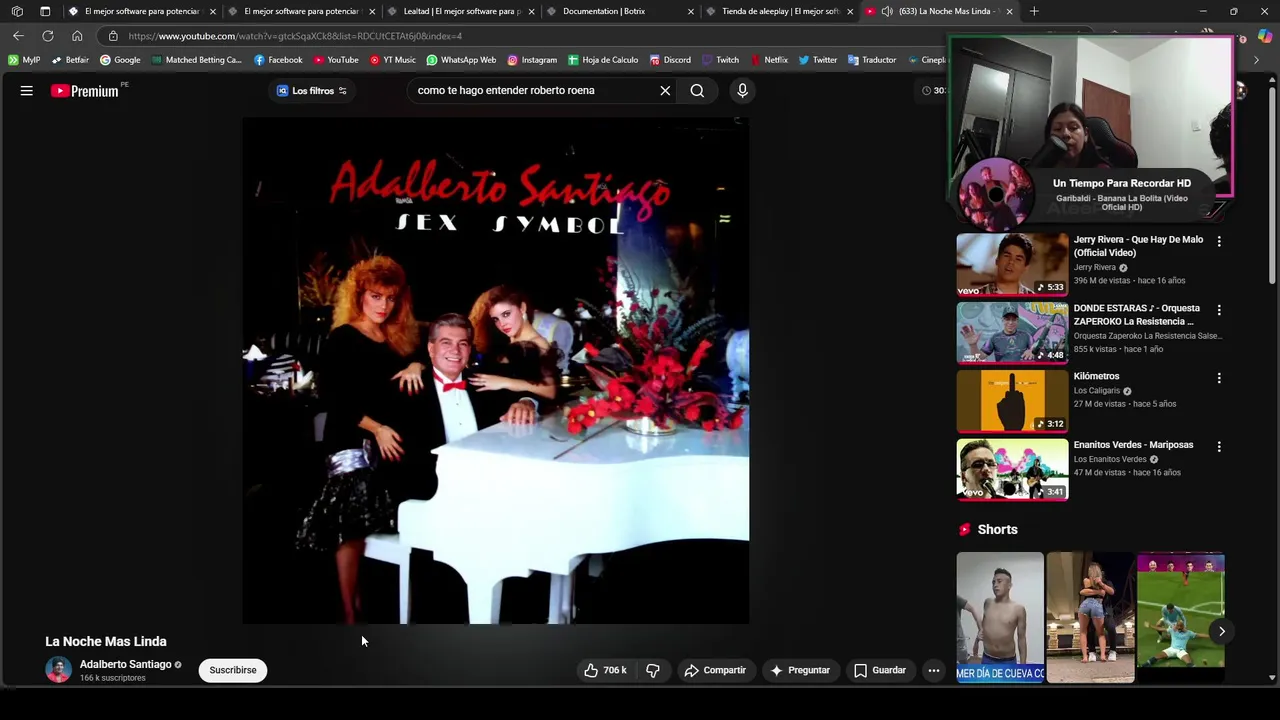Show more bookmarks with chevron
Screen dimensions: 1280x720
pyautogui.click(x=1257, y=60)
